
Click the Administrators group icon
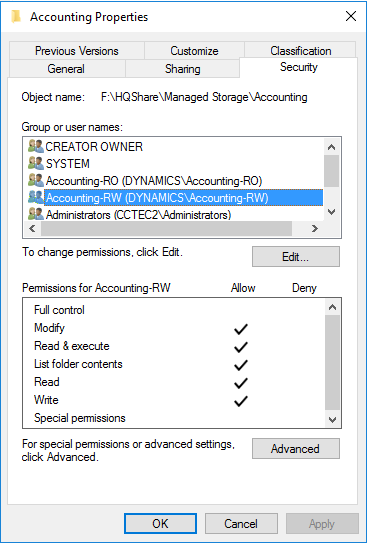click(x=36, y=214)
